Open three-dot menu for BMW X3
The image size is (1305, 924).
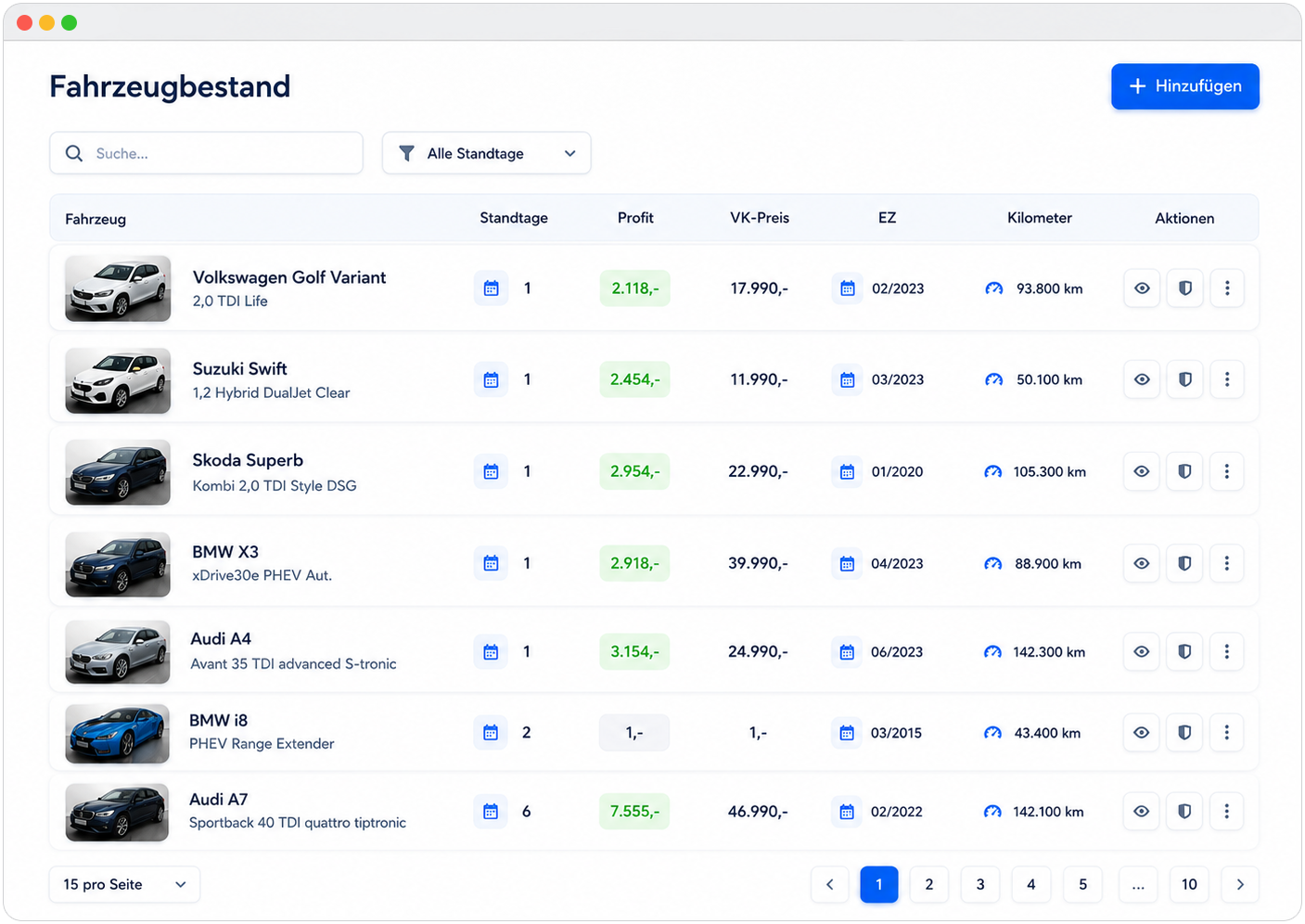[x=1227, y=563]
